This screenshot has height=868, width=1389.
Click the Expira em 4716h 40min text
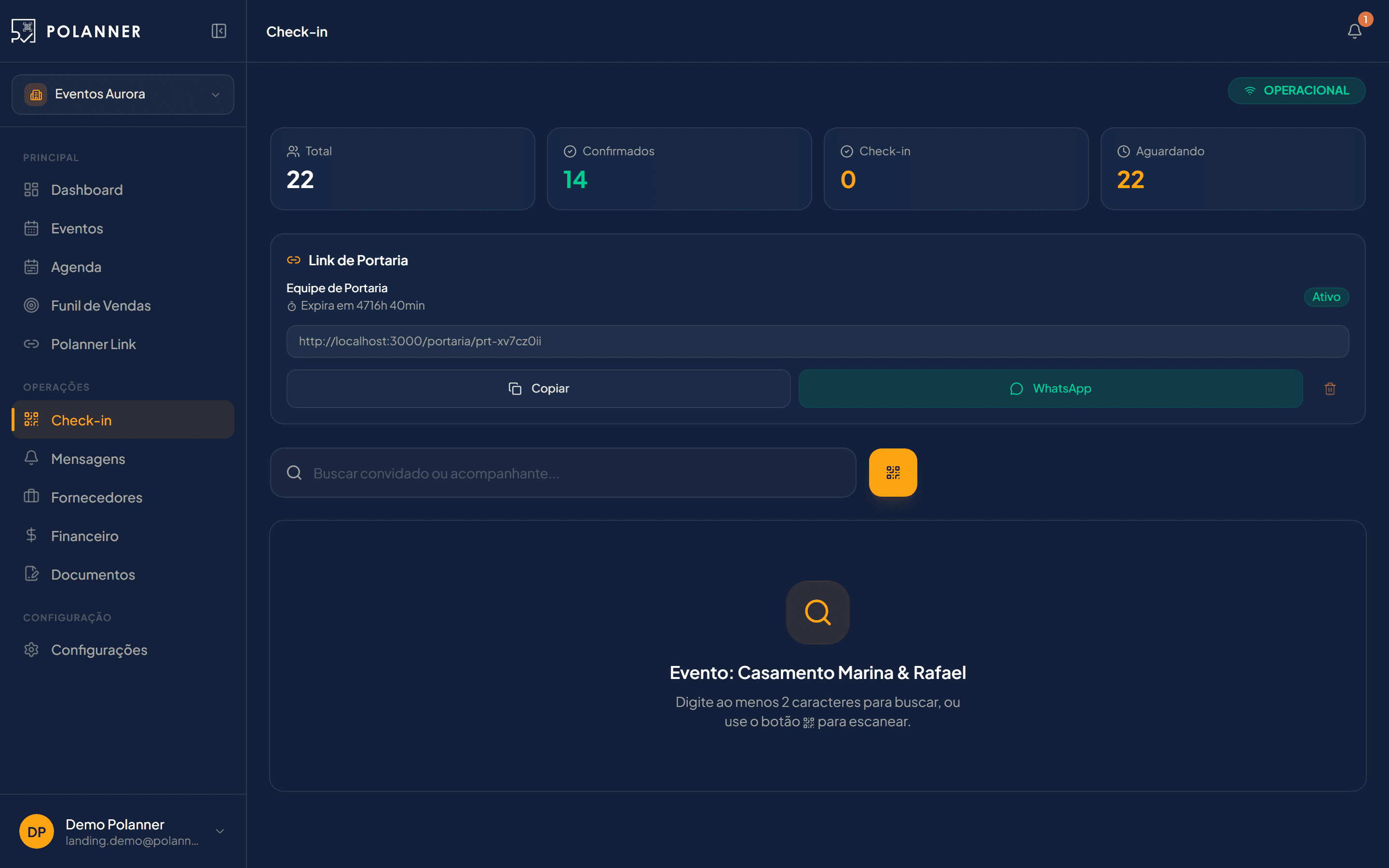tap(363, 306)
